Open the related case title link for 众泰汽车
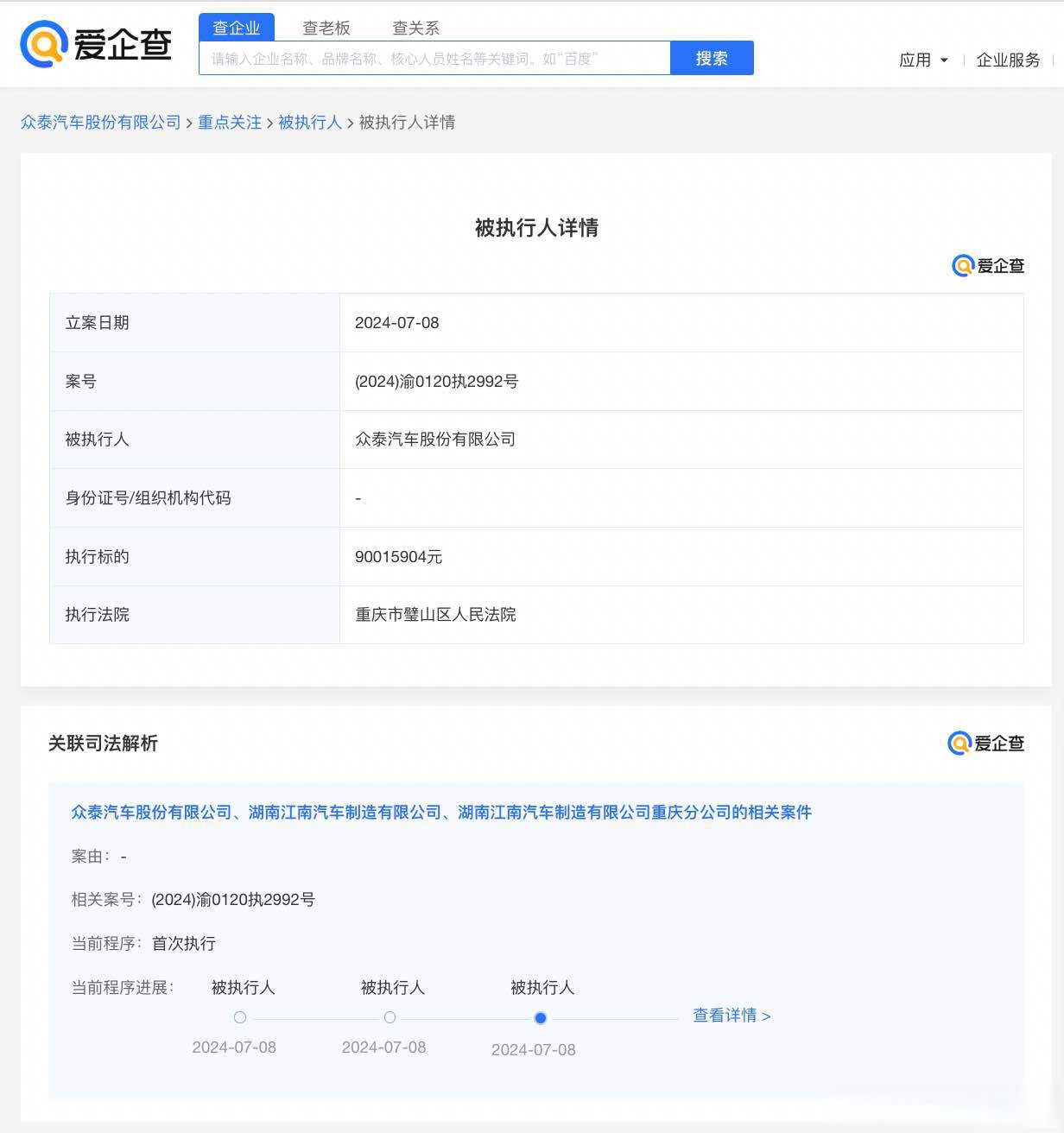The width and height of the screenshot is (1064, 1133). [441, 812]
